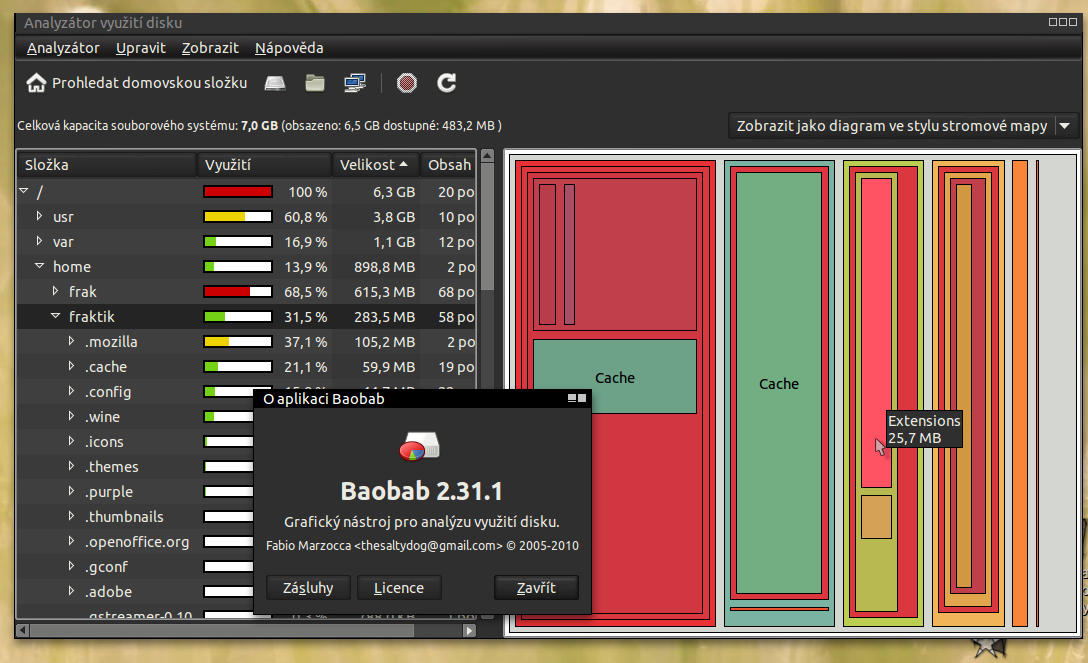Select the 'fraktik' row name
The width and height of the screenshot is (1088, 663).
click(92, 316)
